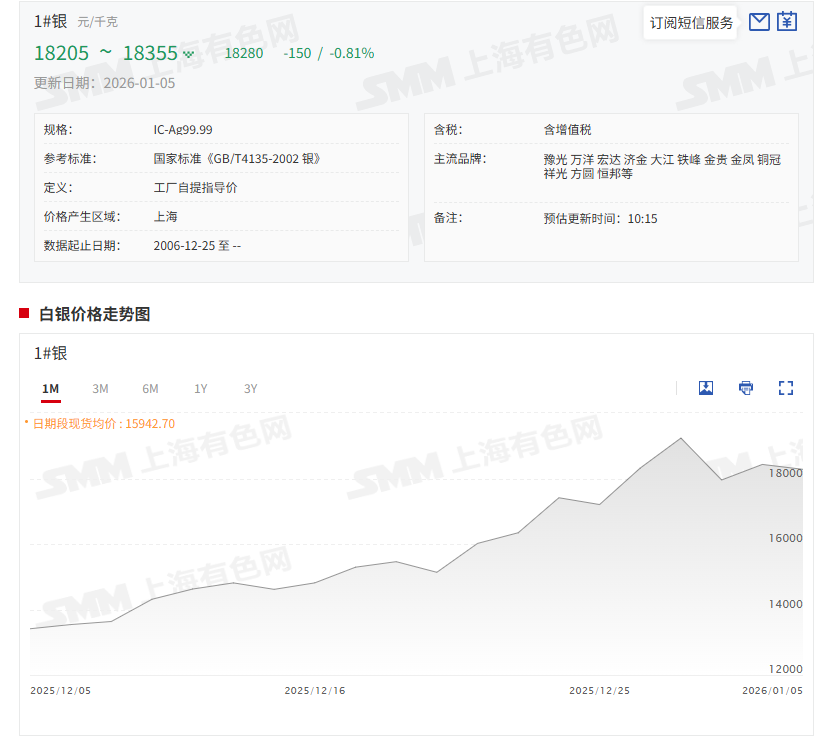This screenshot has height=748, width=816.
Task: Show the 1Y price trend
Action: (201, 389)
